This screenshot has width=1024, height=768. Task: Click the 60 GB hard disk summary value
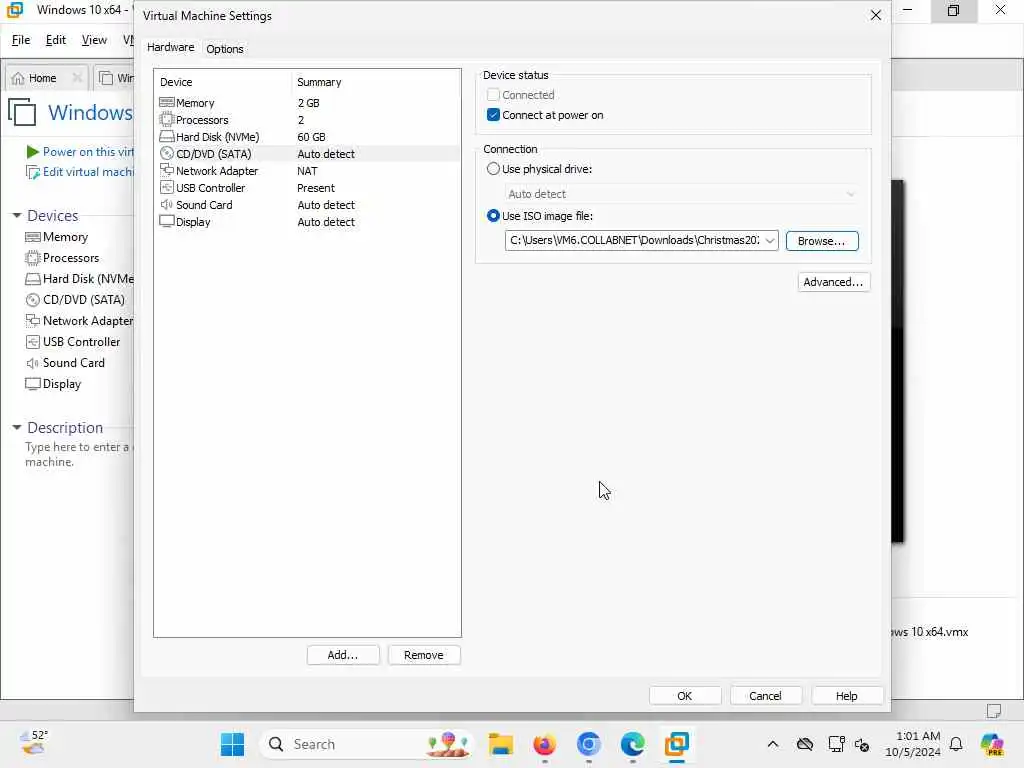[x=312, y=137]
